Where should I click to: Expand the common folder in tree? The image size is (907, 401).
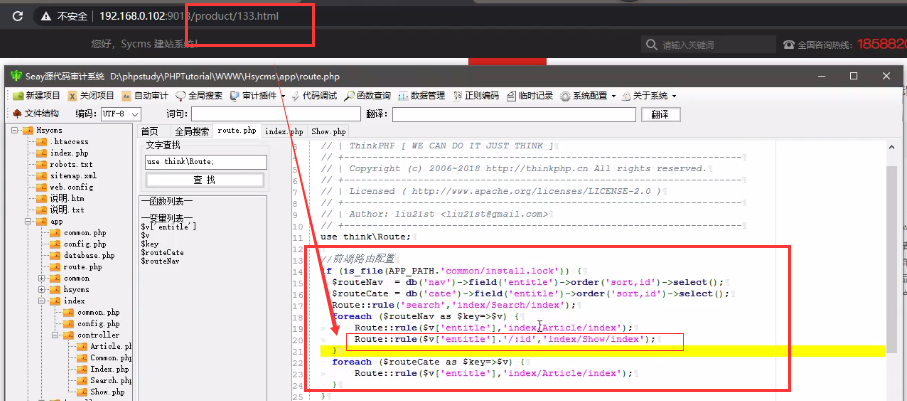(41, 278)
